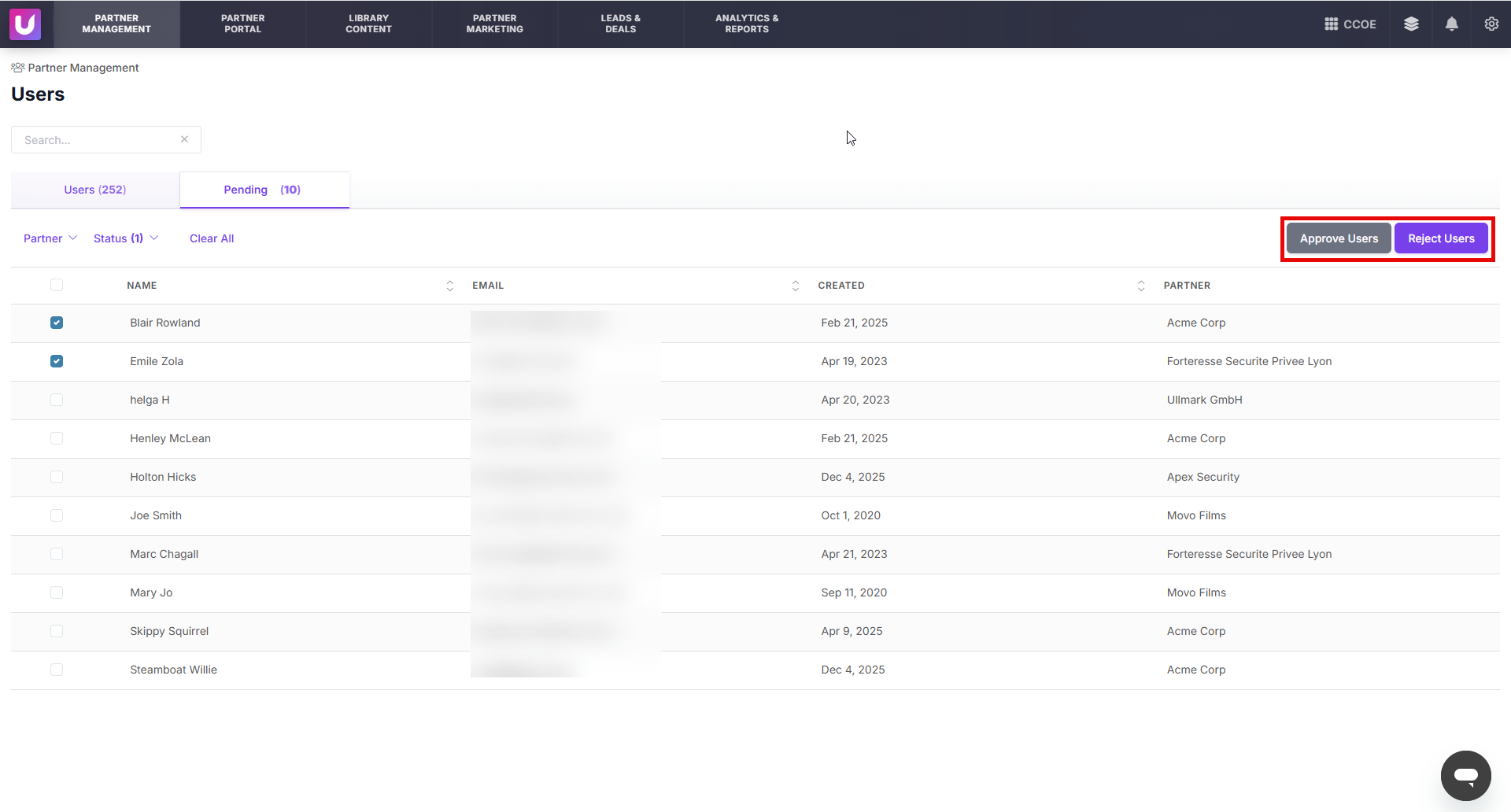Select the Pending (10) tab
Viewport: 1511px width, 812px height.
tap(264, 190)
